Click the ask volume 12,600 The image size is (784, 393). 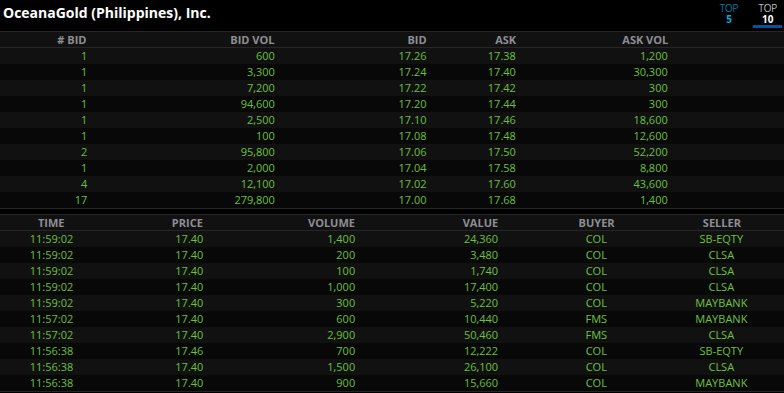650,136
